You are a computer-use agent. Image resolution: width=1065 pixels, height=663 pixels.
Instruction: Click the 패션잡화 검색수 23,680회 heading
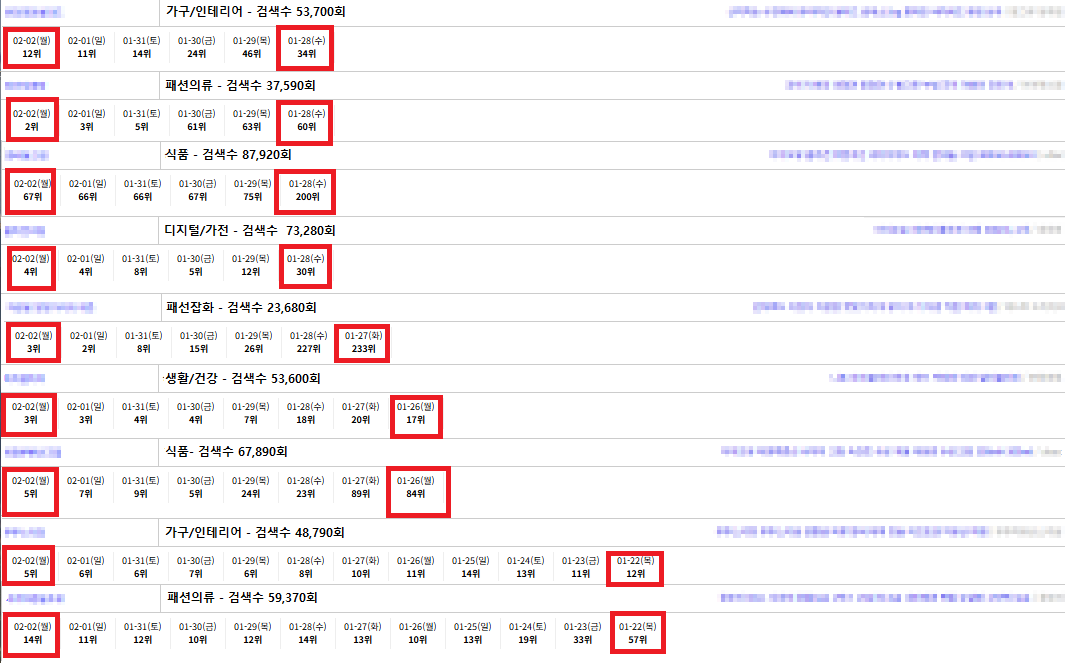242,306
